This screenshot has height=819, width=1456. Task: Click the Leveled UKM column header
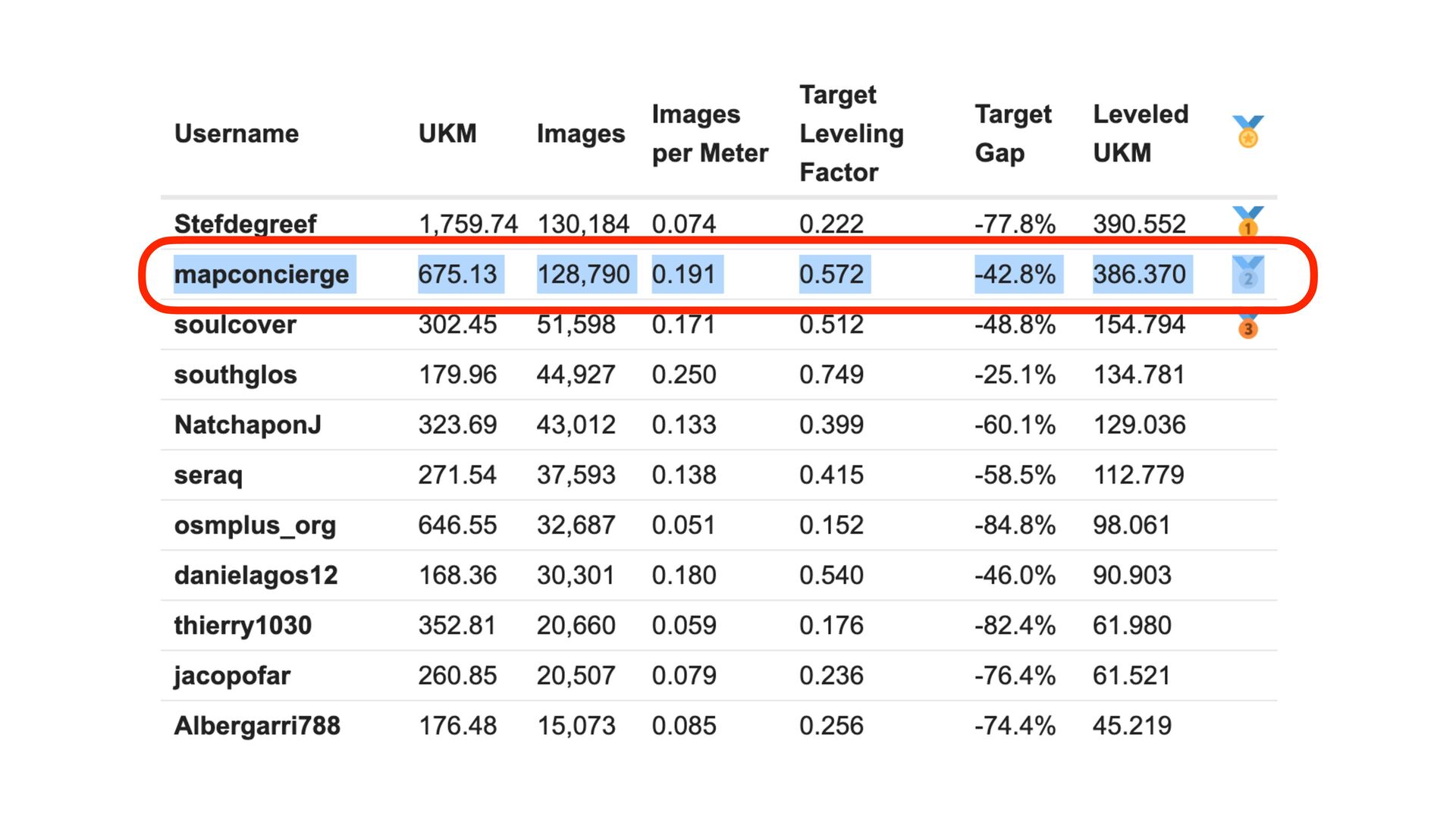click(1140, 133)
